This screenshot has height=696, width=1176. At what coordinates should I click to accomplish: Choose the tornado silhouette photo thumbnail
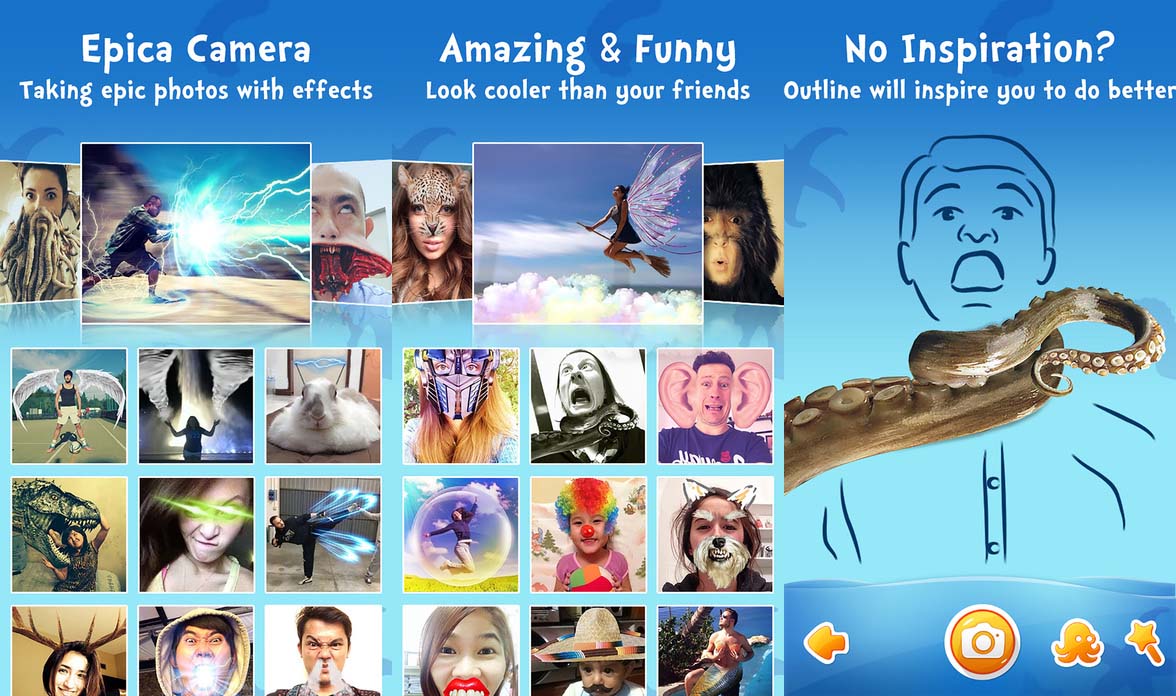click(196, 405)
